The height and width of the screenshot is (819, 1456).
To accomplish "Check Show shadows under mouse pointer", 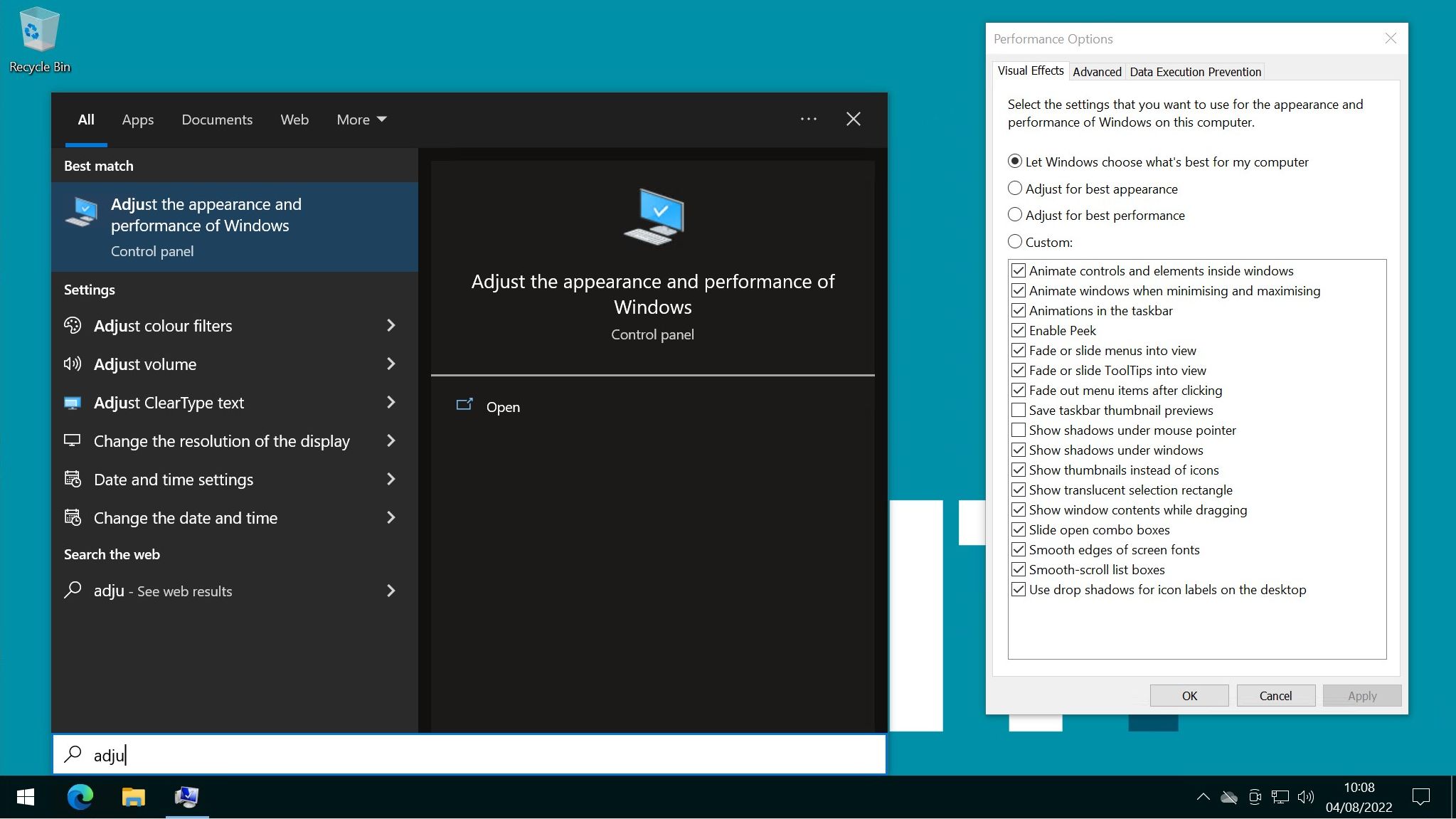I will coord(1018,430).
